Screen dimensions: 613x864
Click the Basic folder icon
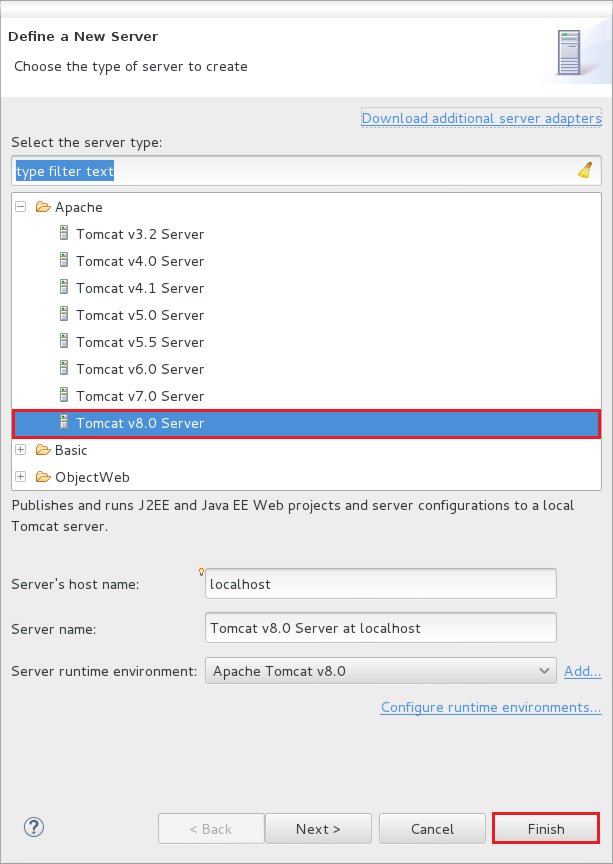point(43,450)
